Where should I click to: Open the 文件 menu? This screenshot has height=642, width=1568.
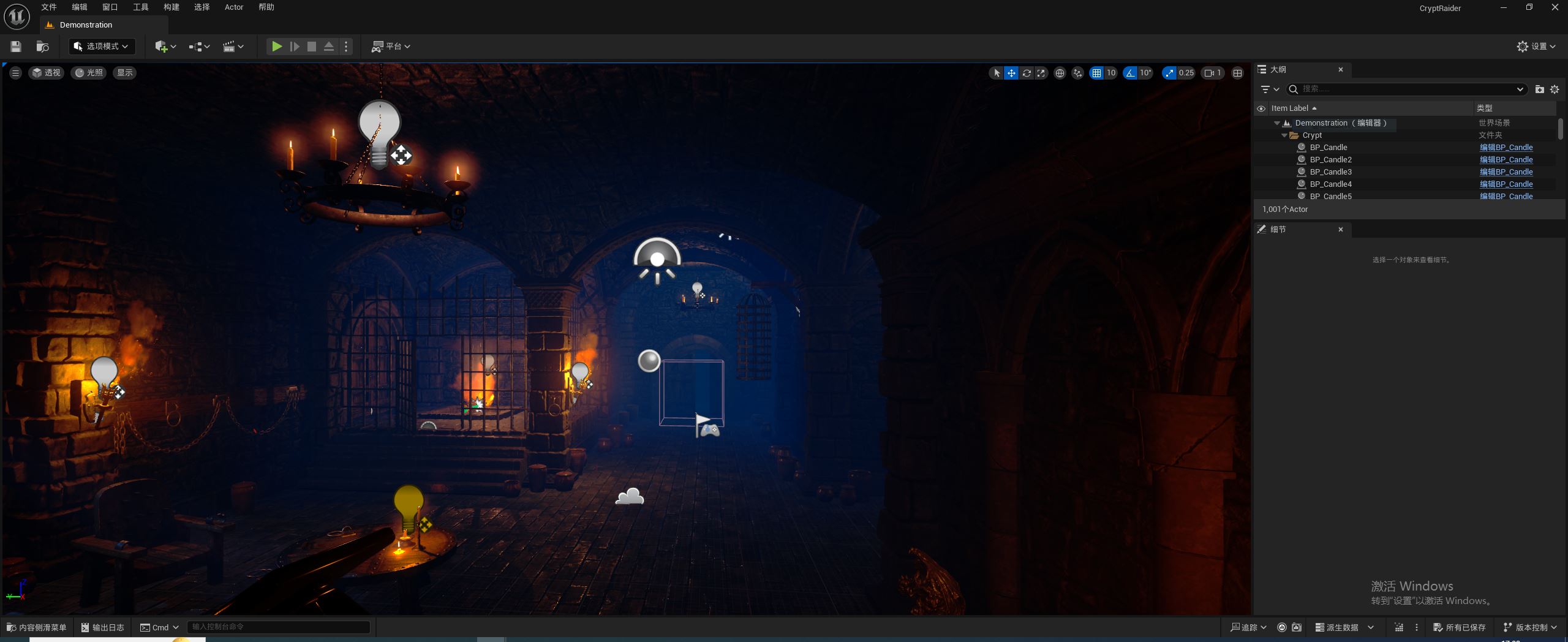coord(49,7)
